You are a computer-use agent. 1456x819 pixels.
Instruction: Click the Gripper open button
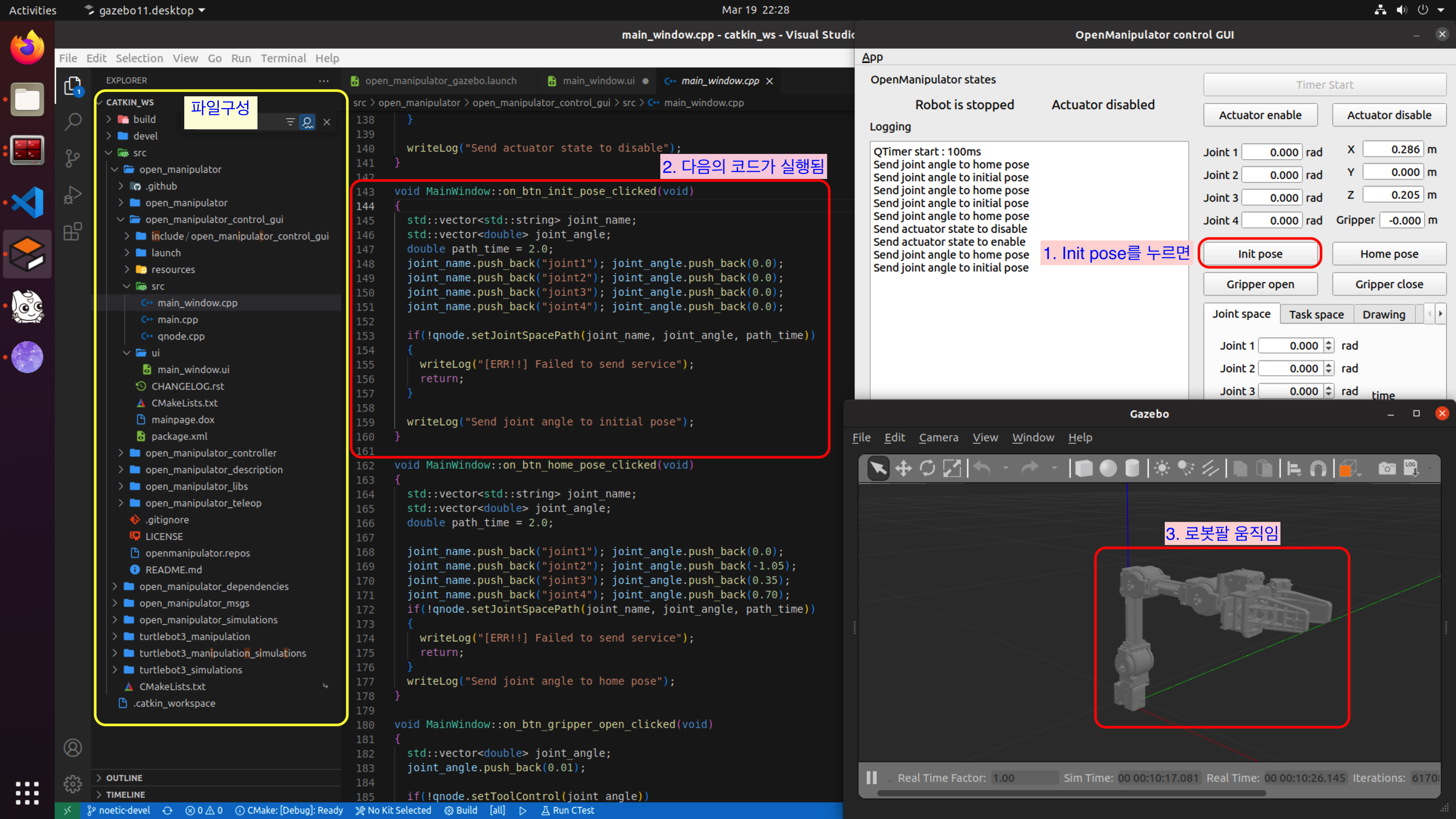click(x=1260, y=284)
